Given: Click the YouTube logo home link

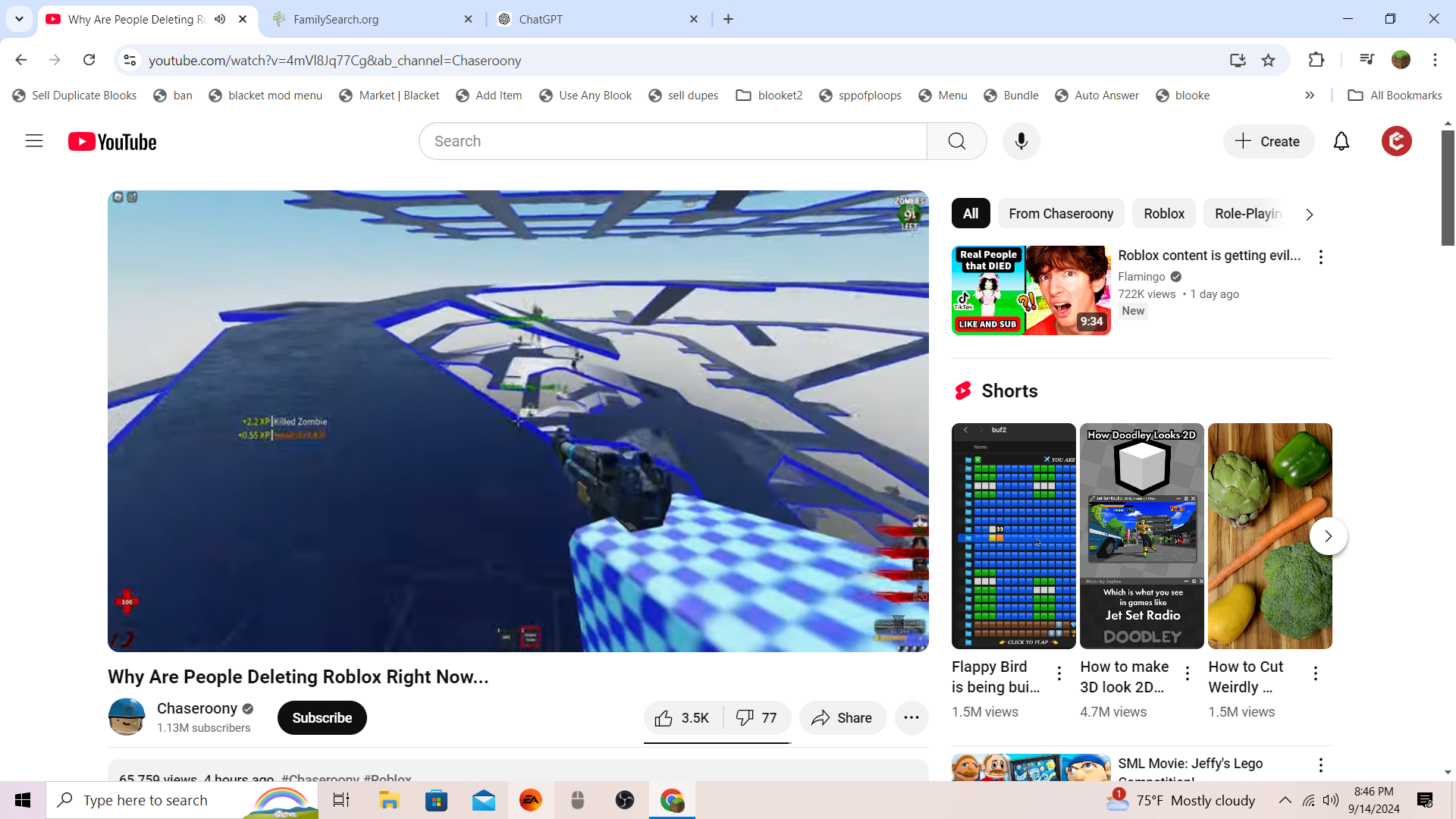Looking at the screenshot, I should pyautogui.click(x=112, y=142).
